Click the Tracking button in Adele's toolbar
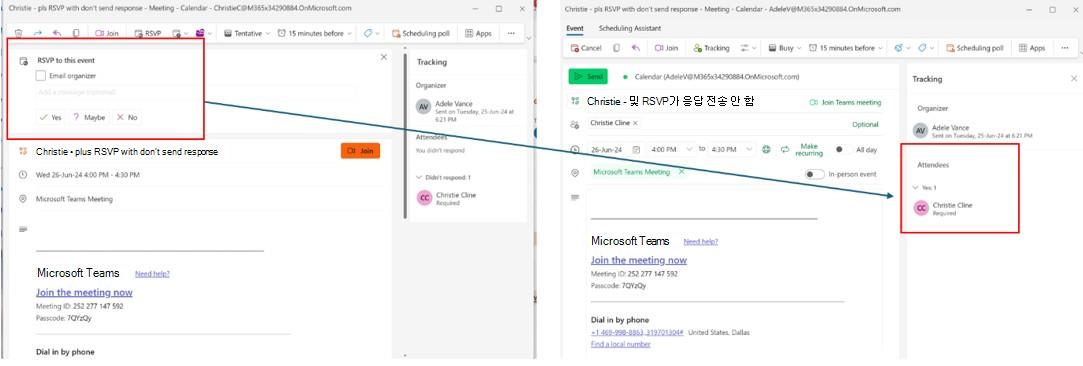The image size is (1083, 366). (711, 48)
